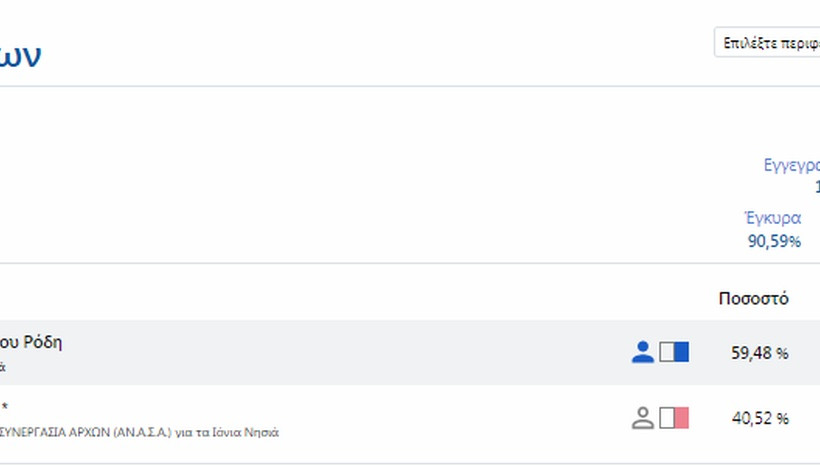Click the subtitle text under the 'Ρόδη' name
820x466 pixels.
coord(3,367)
